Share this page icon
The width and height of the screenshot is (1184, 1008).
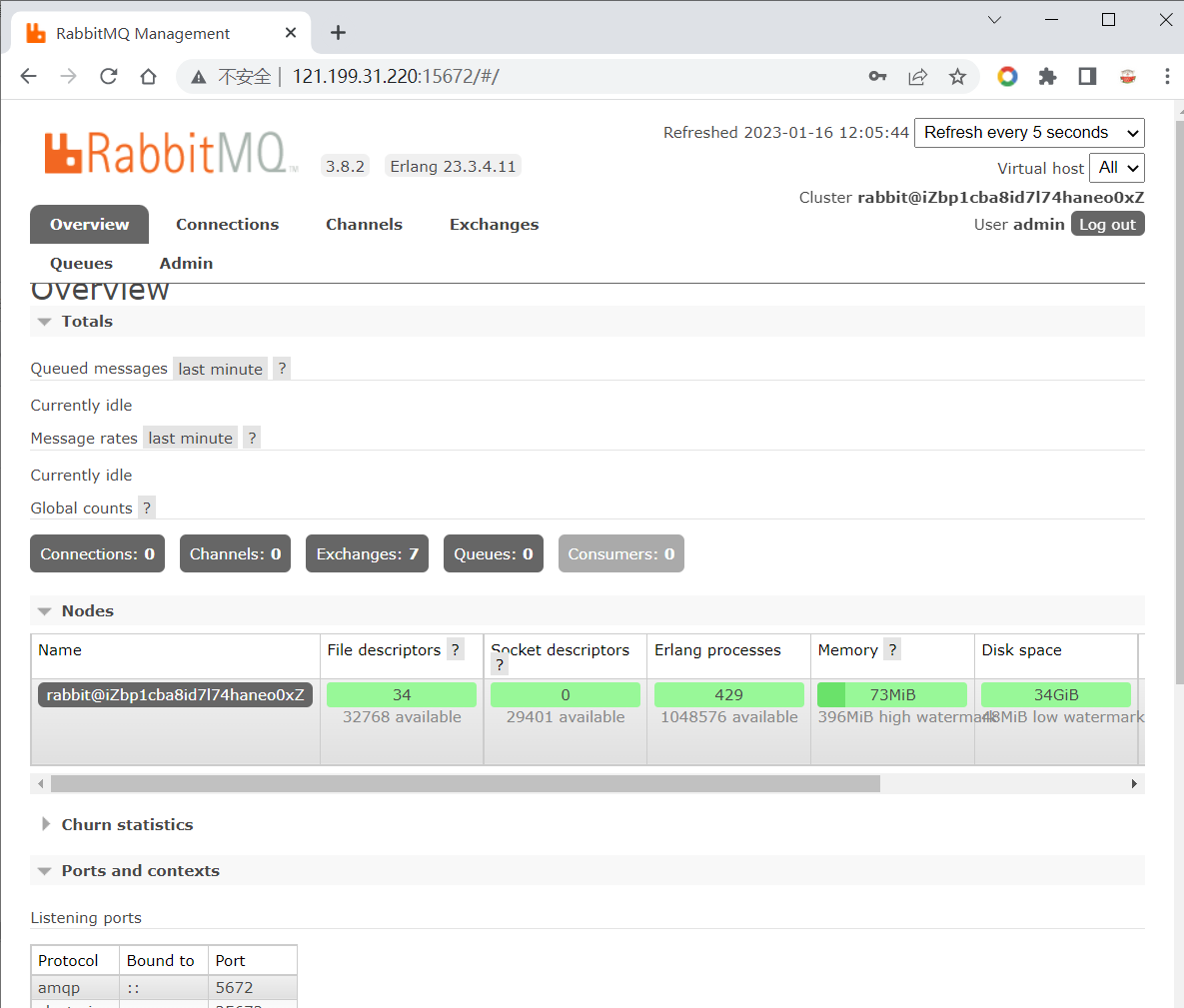click(x=917, y=76)
